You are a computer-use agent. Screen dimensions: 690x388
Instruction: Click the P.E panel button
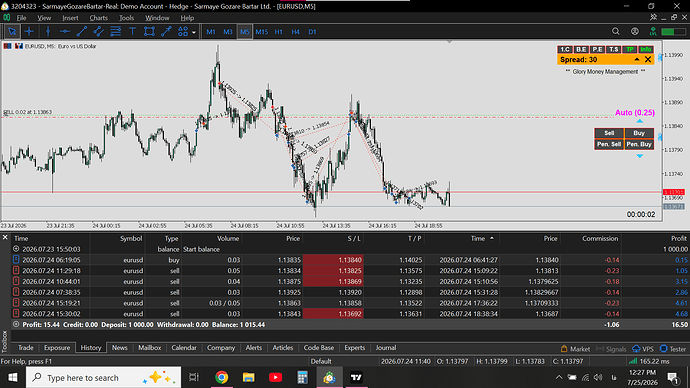597,49
